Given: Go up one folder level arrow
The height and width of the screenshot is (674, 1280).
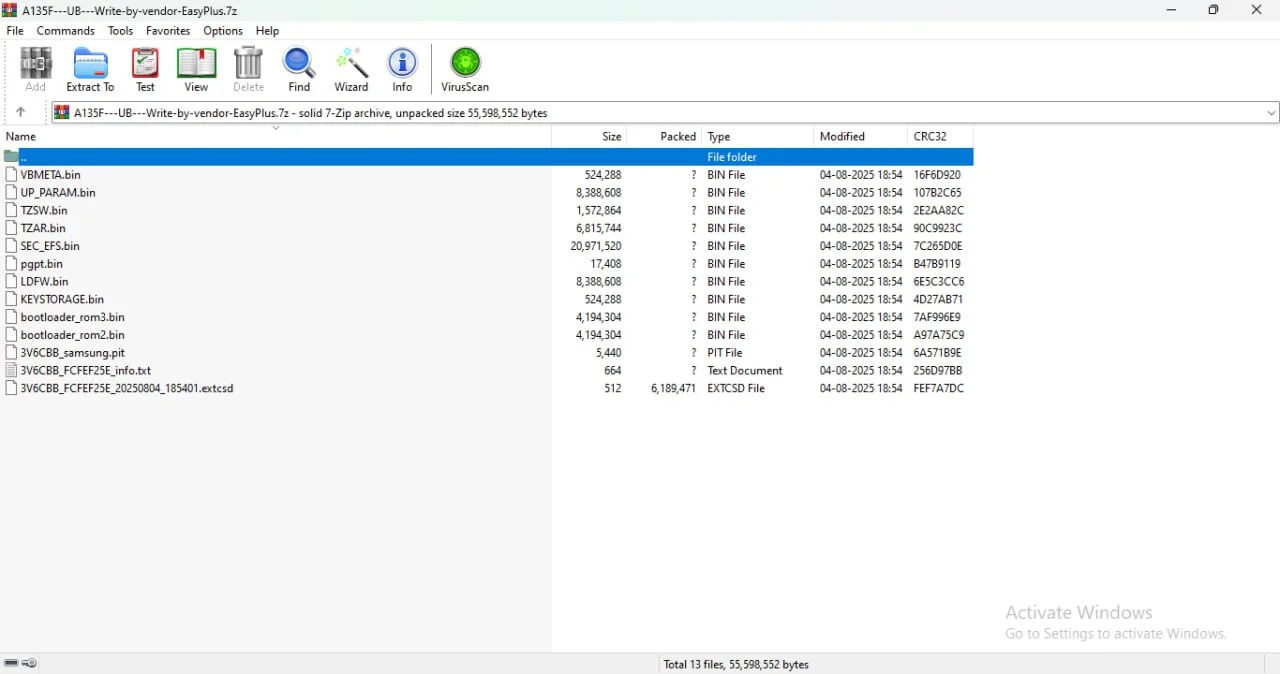Looking at the screenshot, I should tap(20, 113).
